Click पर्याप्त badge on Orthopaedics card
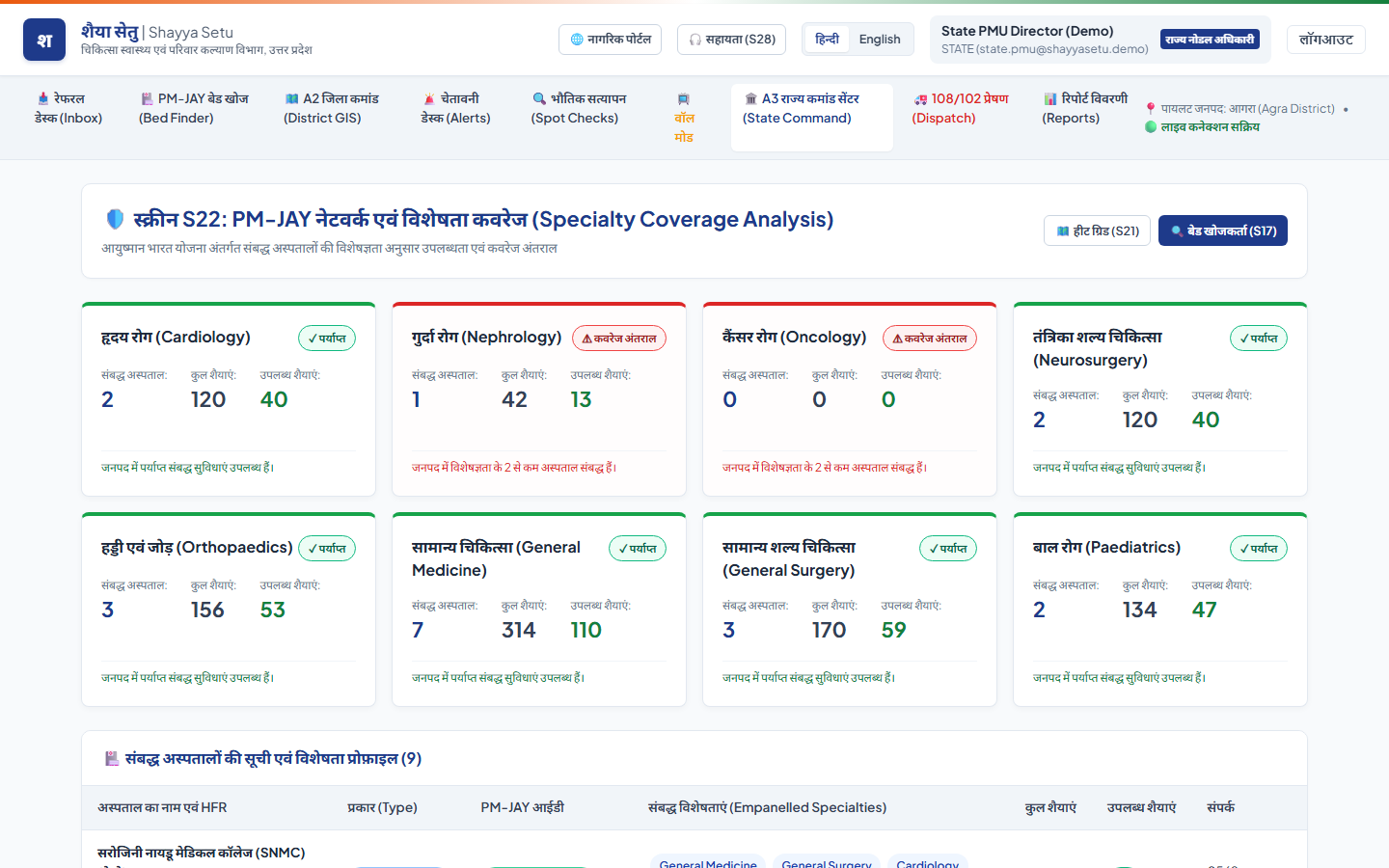The height and width of the screenshot is (868, 1389). 327,549
